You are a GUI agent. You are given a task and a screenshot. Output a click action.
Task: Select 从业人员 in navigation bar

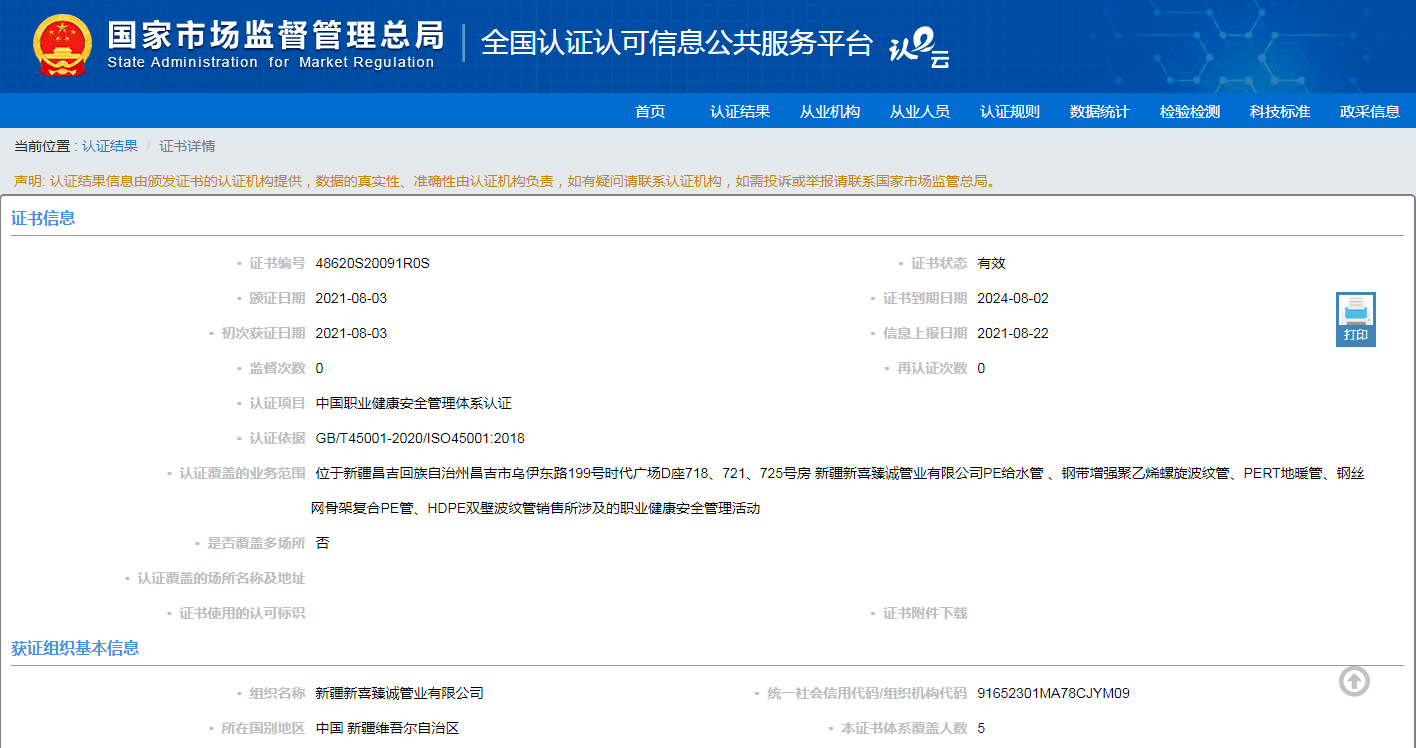pyautogui.click(x=920, y=111)
